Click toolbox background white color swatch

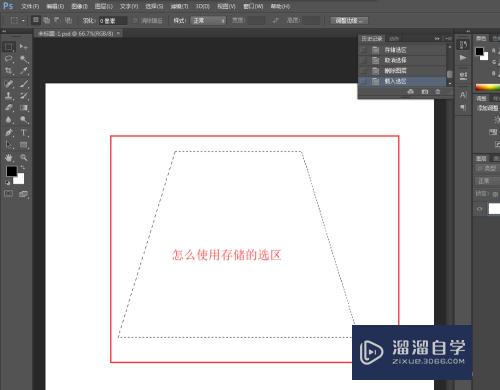pos(20,180)
